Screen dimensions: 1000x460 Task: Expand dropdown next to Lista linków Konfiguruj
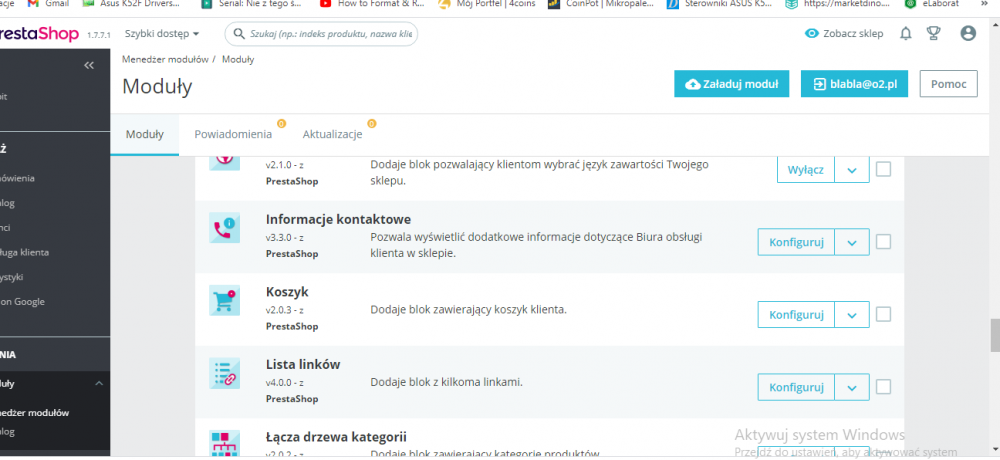point(852,387)
